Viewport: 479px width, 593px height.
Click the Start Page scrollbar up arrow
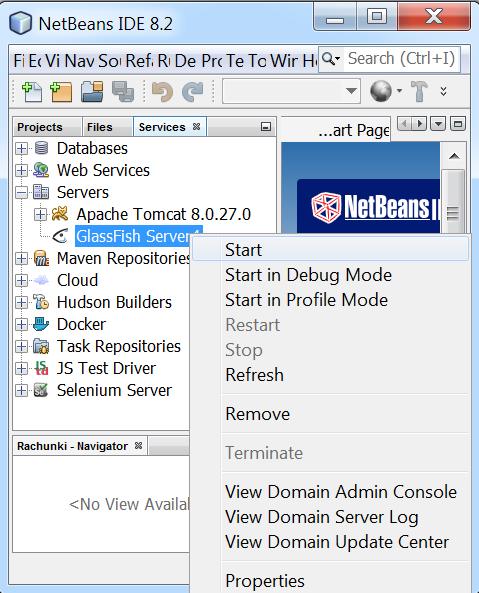(x=454, y=156)
